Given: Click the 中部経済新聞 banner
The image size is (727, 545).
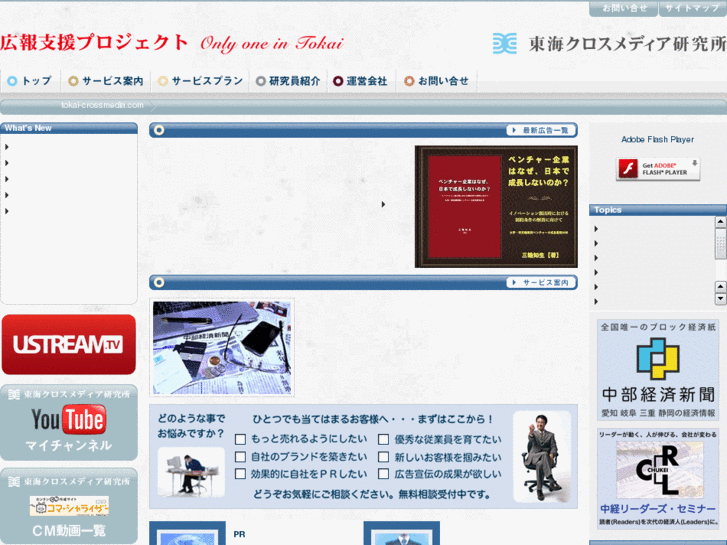Looking at the screenshot, I should click(x=658, y=370).
